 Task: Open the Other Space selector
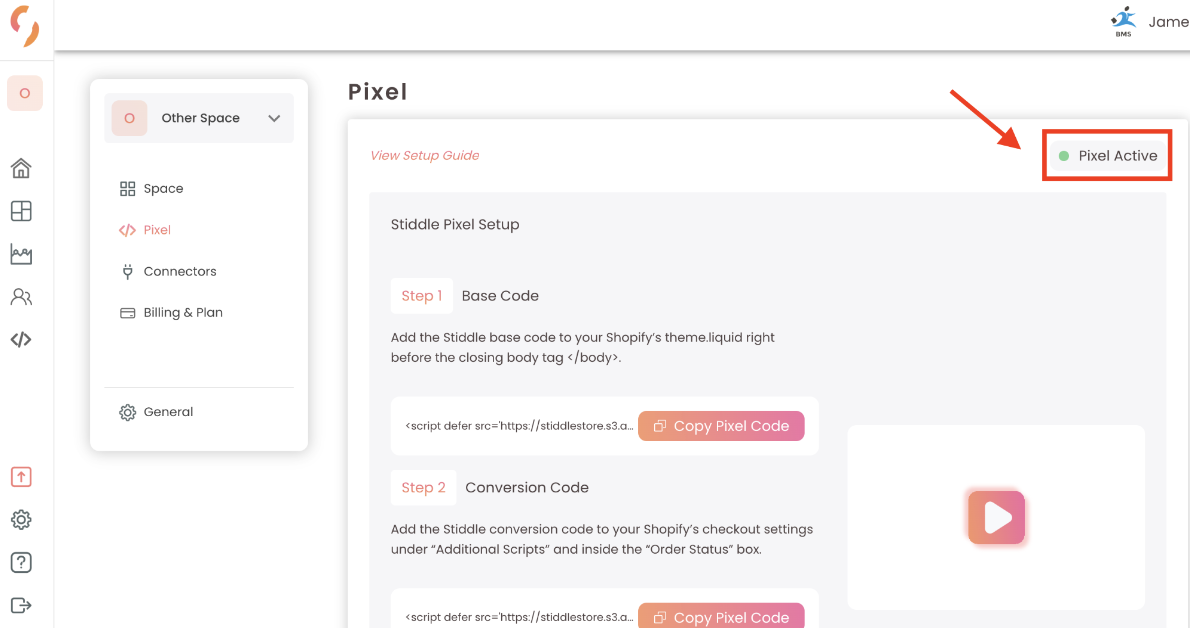(199, 118)
